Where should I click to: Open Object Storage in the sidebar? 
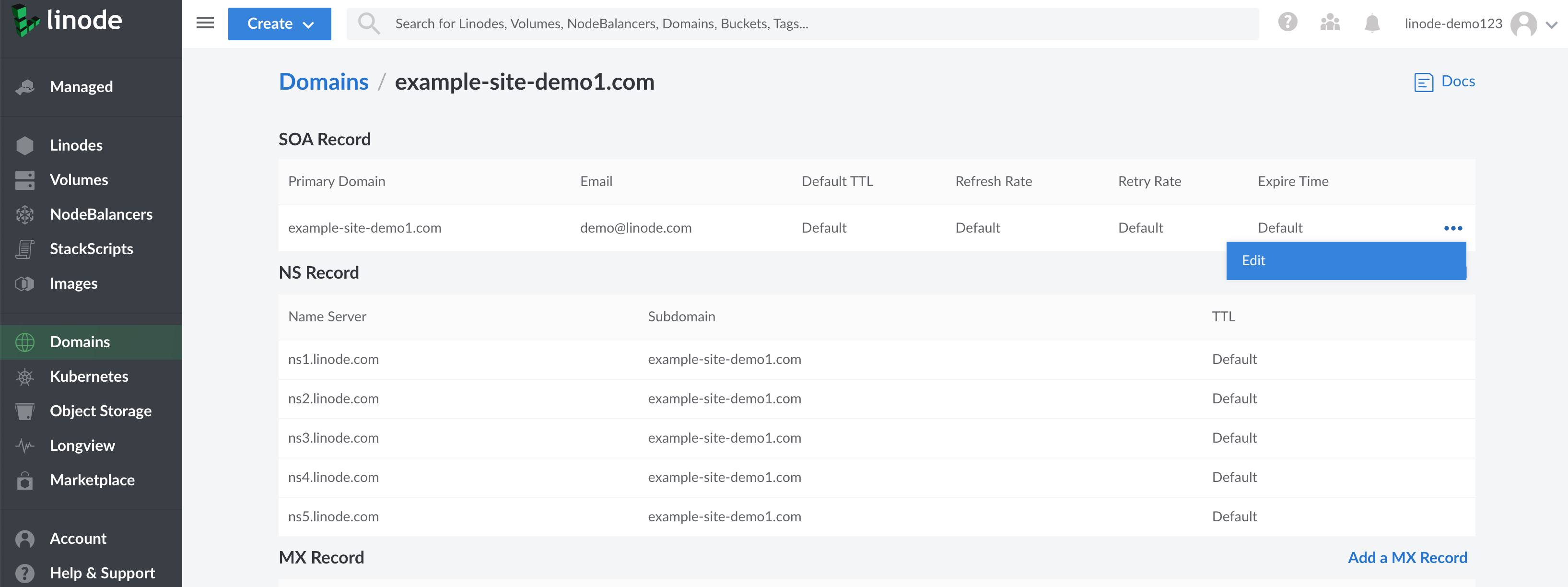pos(100,411)
